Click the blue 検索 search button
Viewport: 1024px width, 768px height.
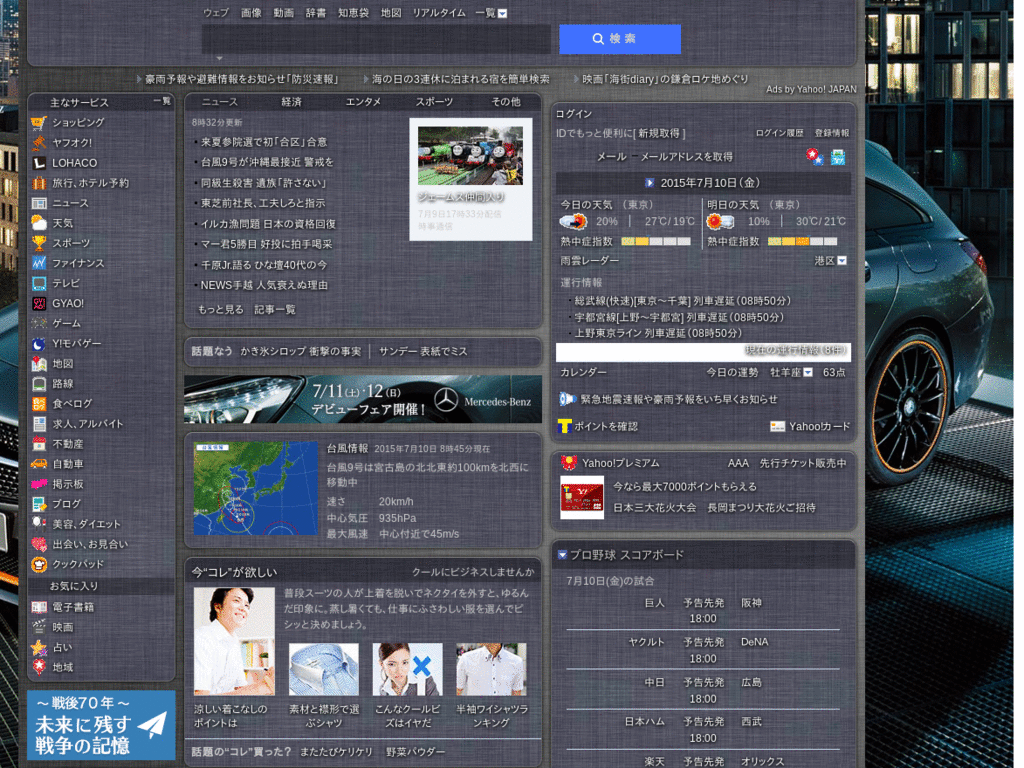pos(620,39)
